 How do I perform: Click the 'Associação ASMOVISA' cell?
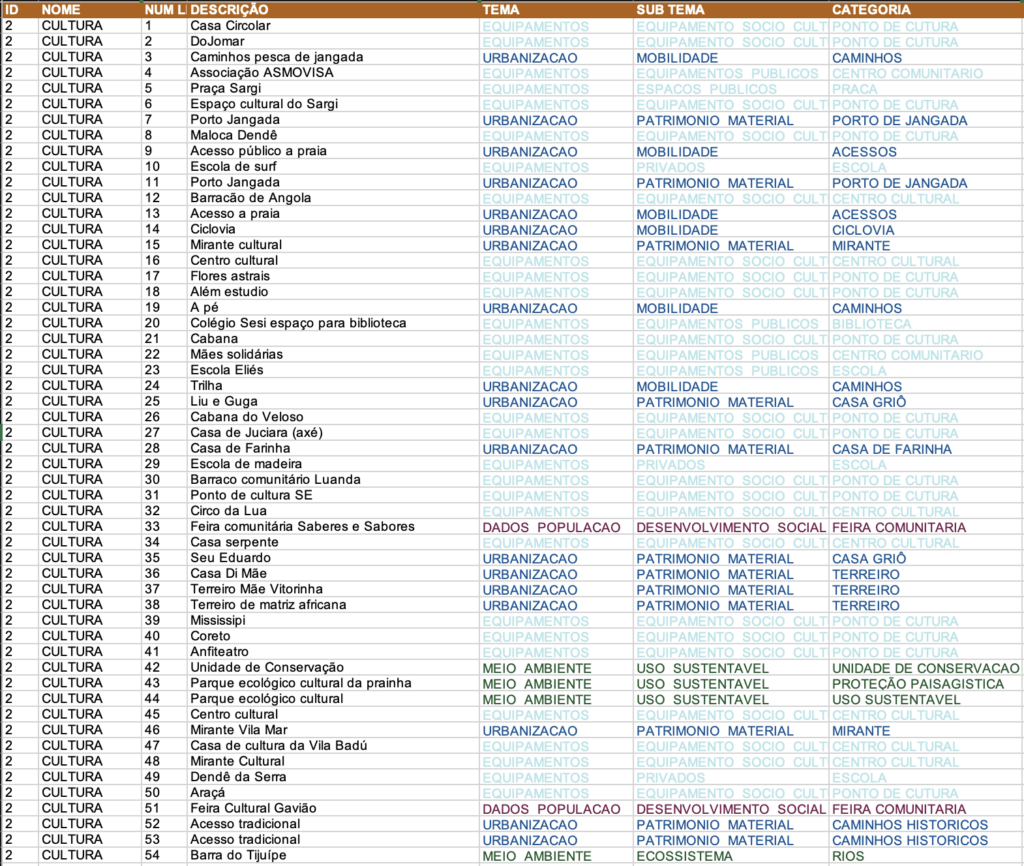coord(262,73)
